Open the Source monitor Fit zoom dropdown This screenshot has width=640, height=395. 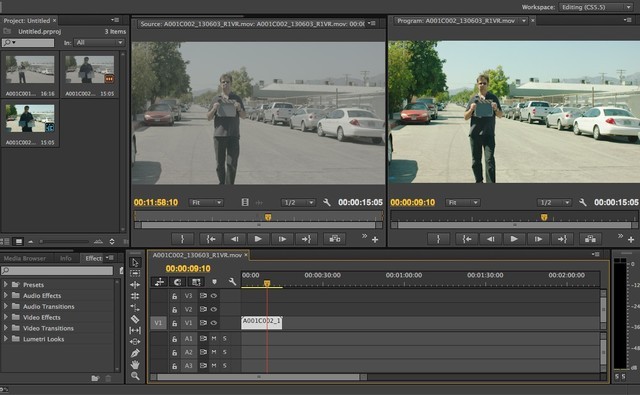coord(206,202)
